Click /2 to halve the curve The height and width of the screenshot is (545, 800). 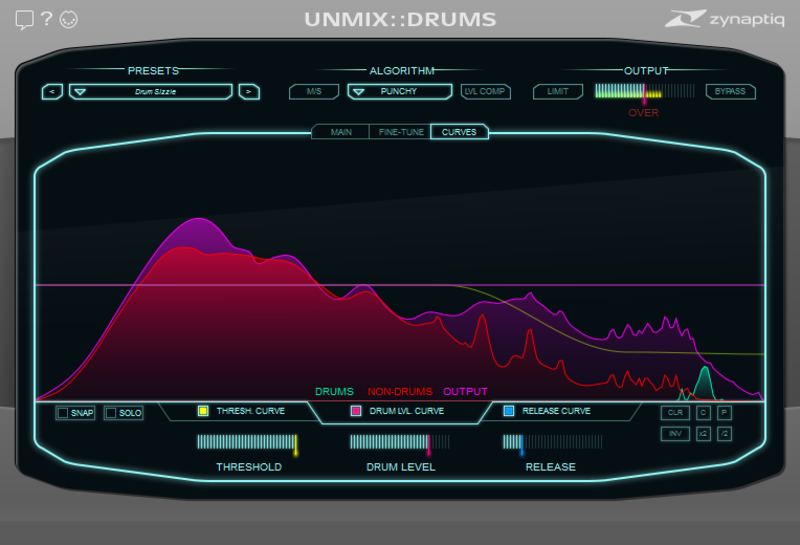pos(724,434)
